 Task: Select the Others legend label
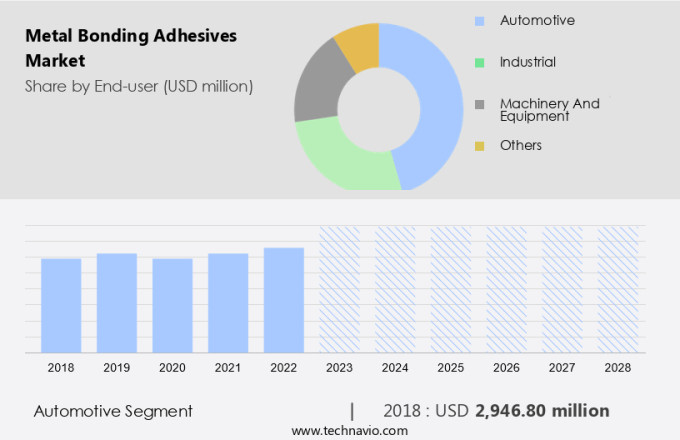(520, 145)
